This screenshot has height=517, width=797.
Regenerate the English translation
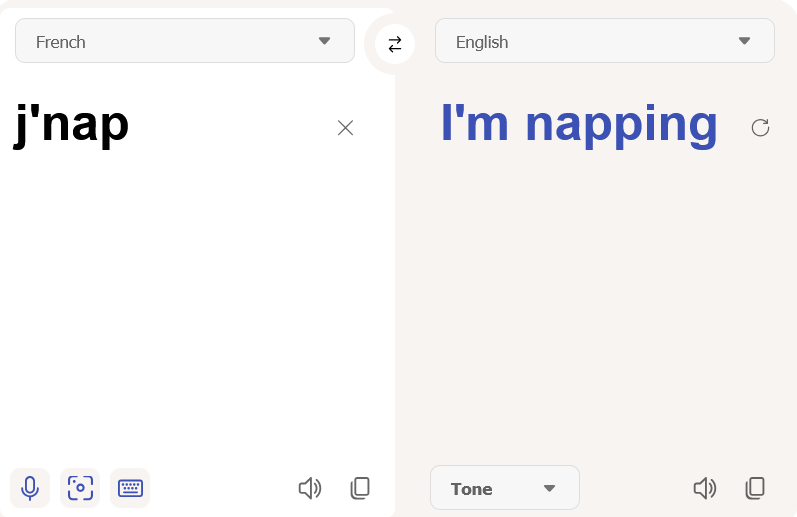[x=760, y=128]
